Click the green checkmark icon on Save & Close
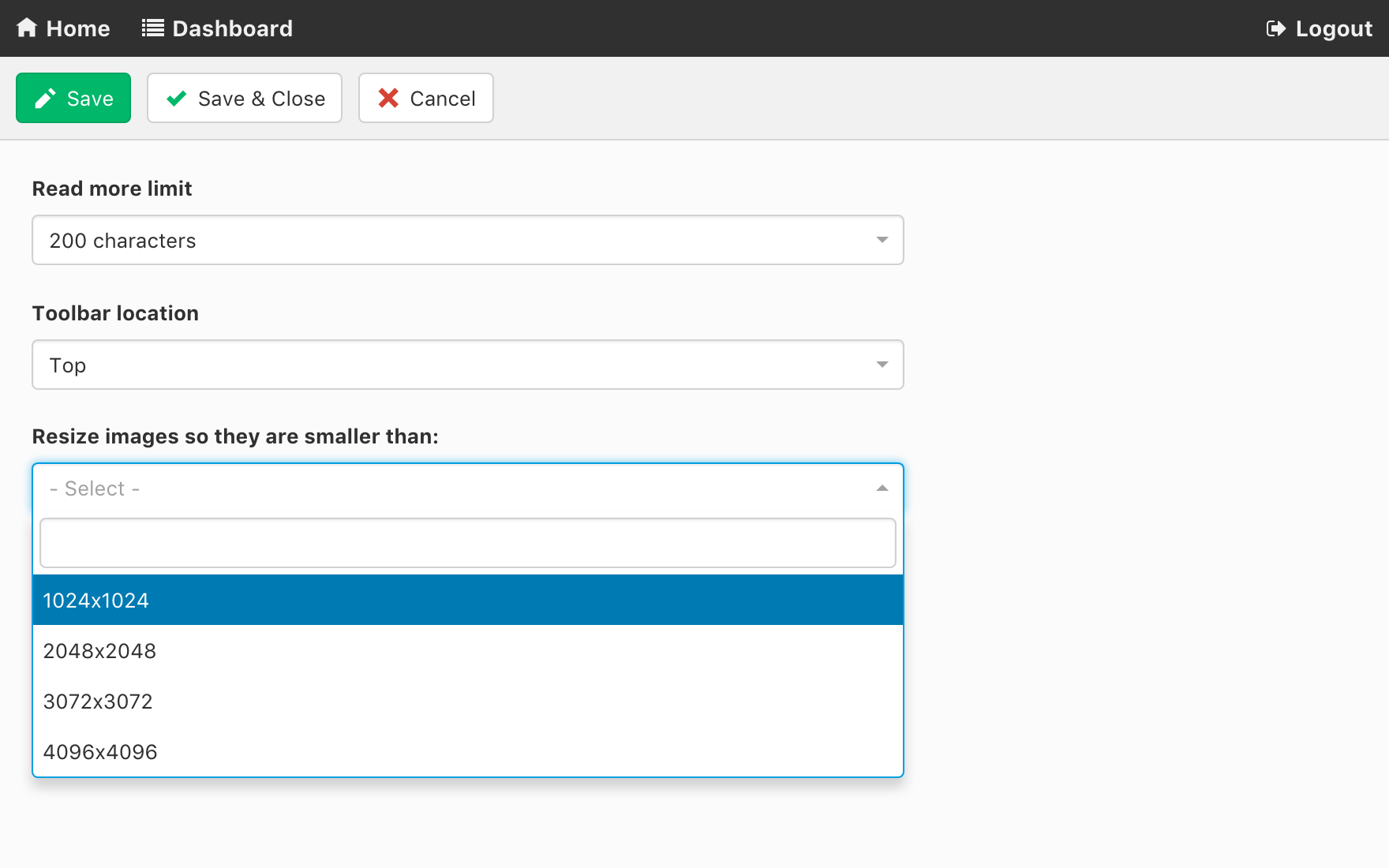1389x868 pixels. [x=177, y=99]
